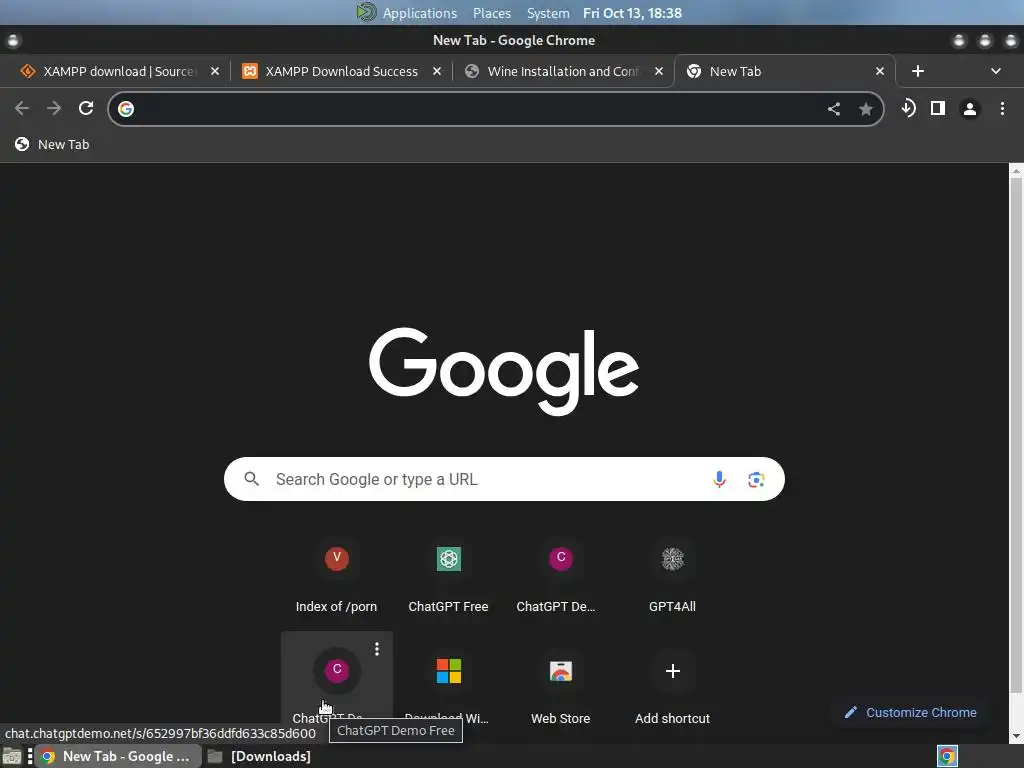Click the MATE logo icon in top panel

click(x=366, y=12)
